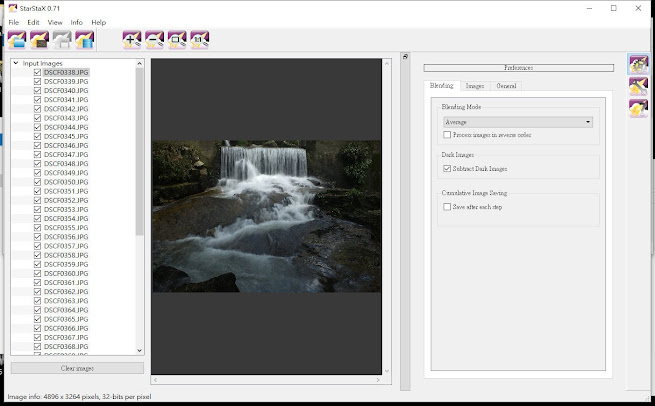Undock the Preferences panel icon
655x406 pixels.
(405, 56)
